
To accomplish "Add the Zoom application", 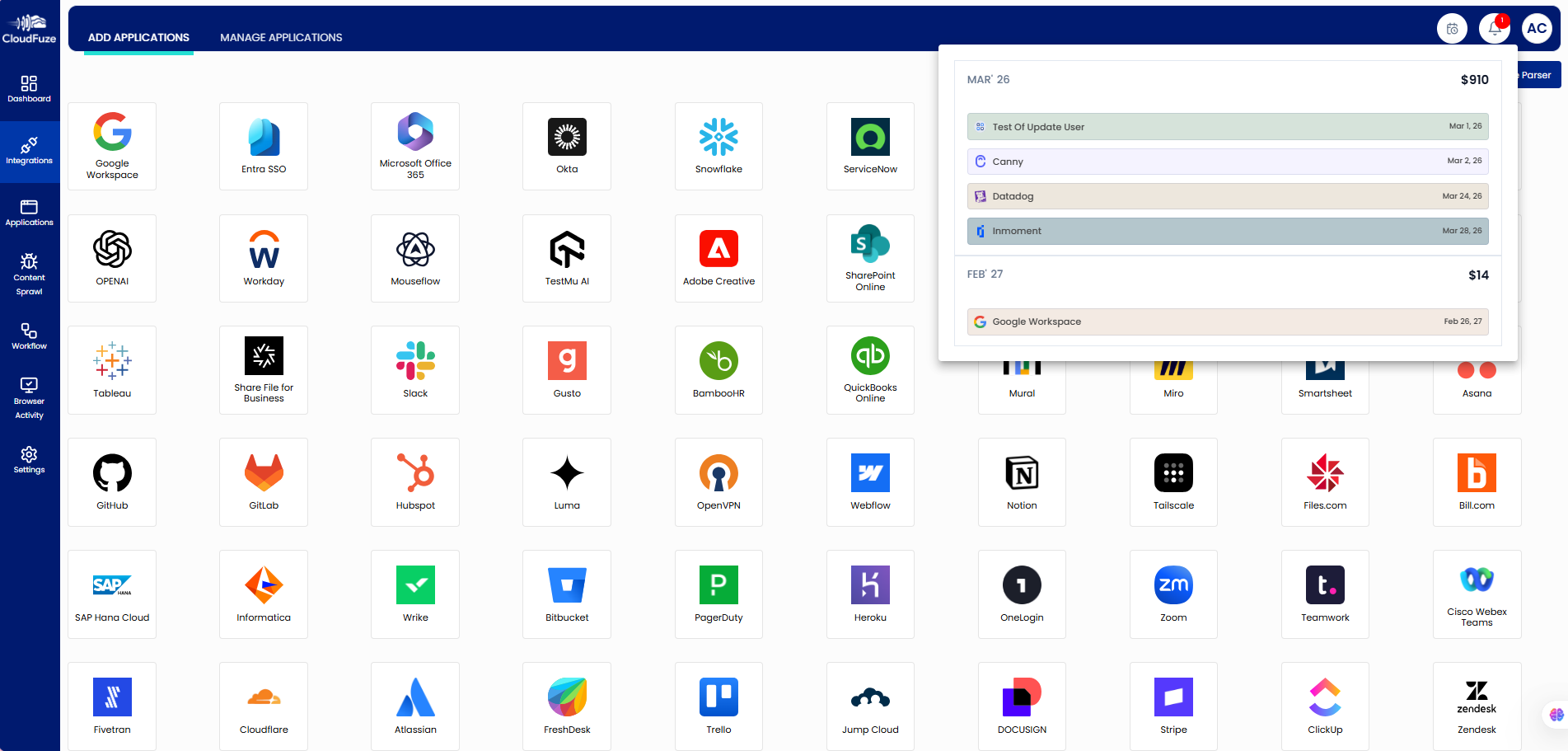I will click(1173, 594).
